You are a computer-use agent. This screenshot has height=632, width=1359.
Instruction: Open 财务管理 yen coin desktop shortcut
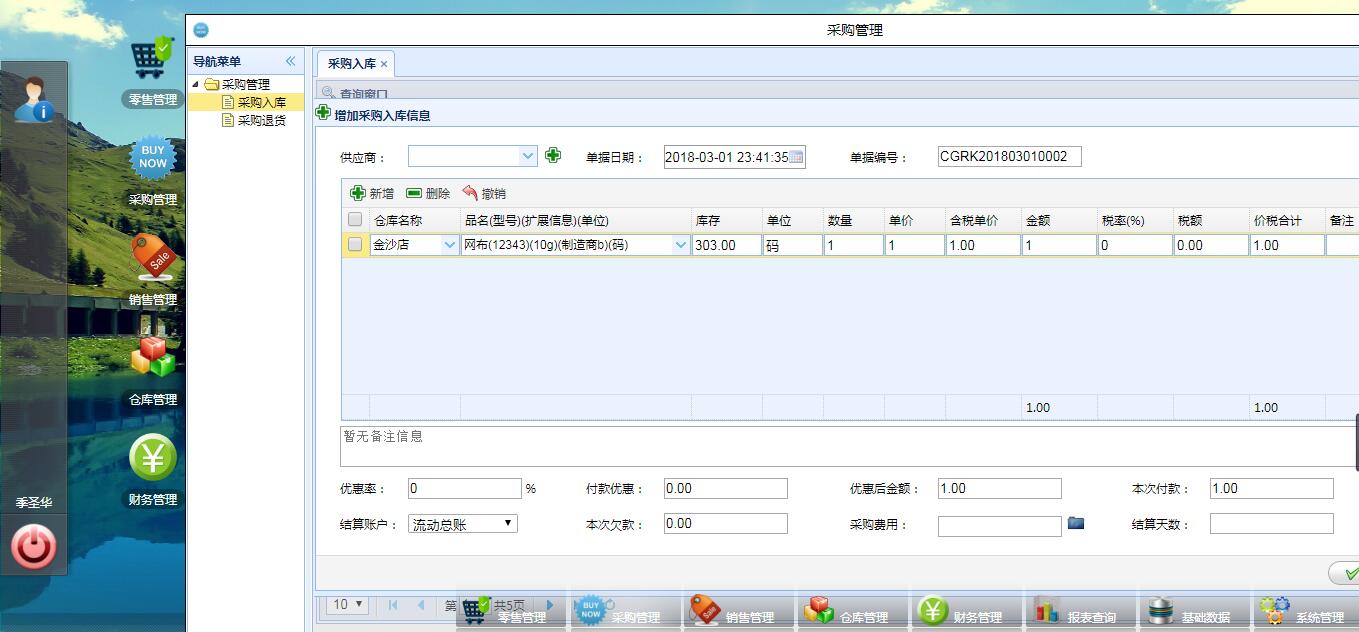click(x=152, y=470)
